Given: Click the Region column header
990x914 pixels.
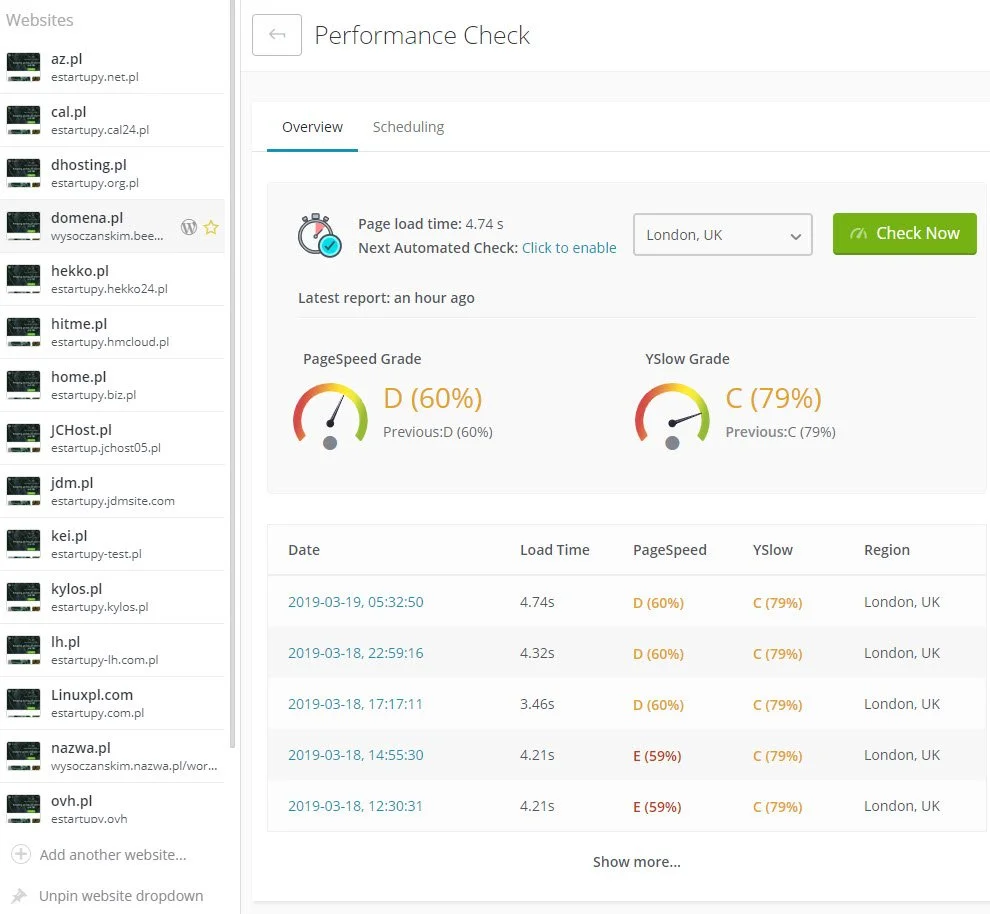Looking at the screenshot, I should [886, 550].
